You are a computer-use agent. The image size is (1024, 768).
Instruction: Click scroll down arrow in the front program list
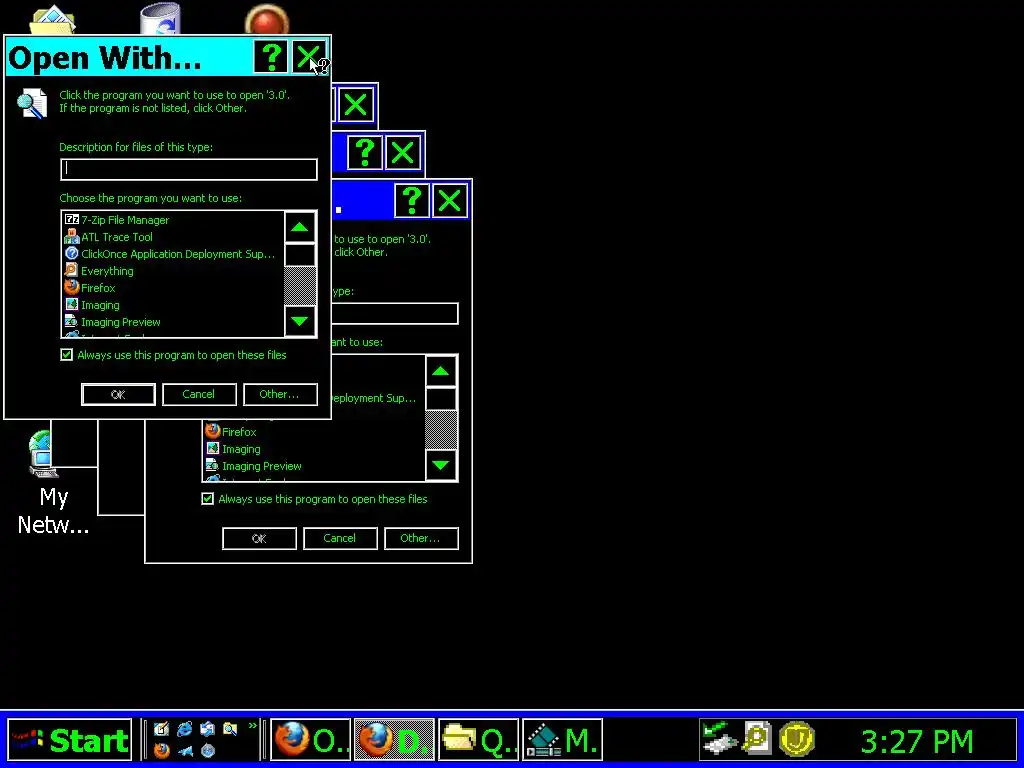(300, 321)
